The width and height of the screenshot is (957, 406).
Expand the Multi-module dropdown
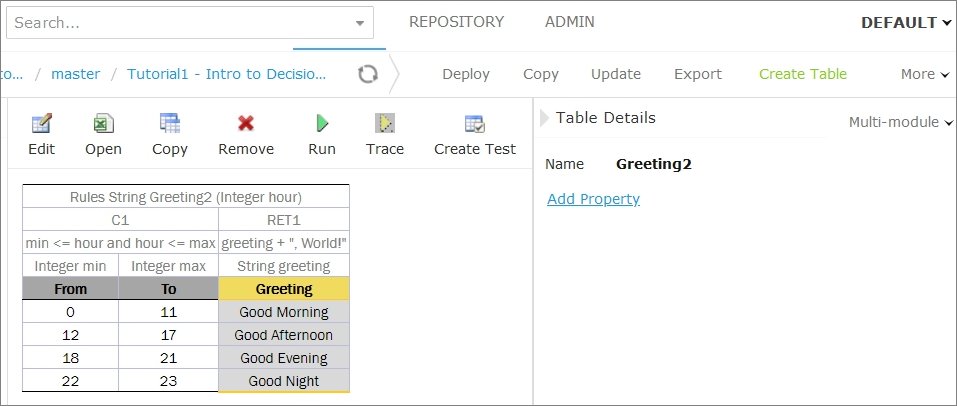[900, 122]
